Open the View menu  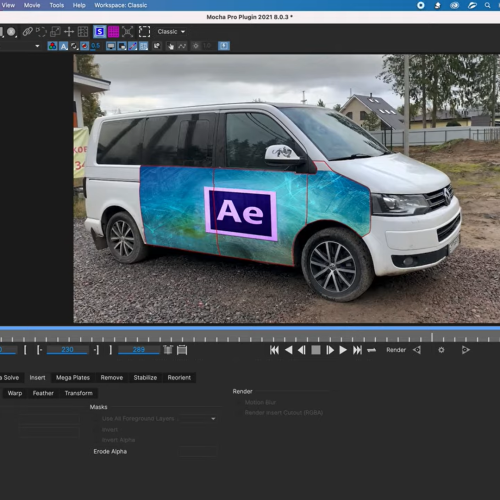tap(8, 5)
